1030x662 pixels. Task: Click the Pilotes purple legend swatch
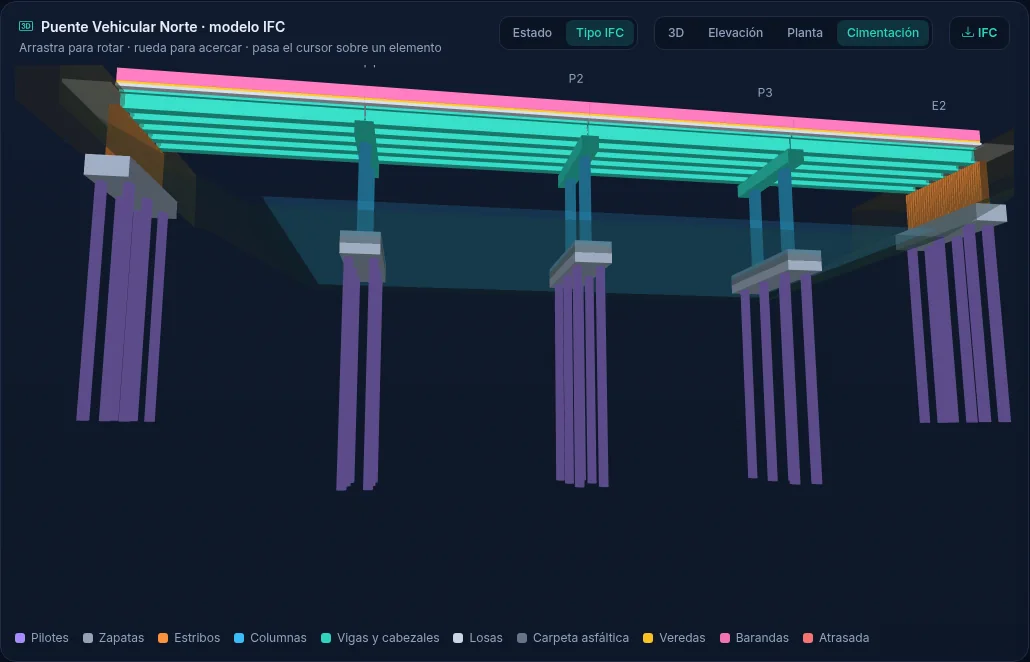[20, 638]
